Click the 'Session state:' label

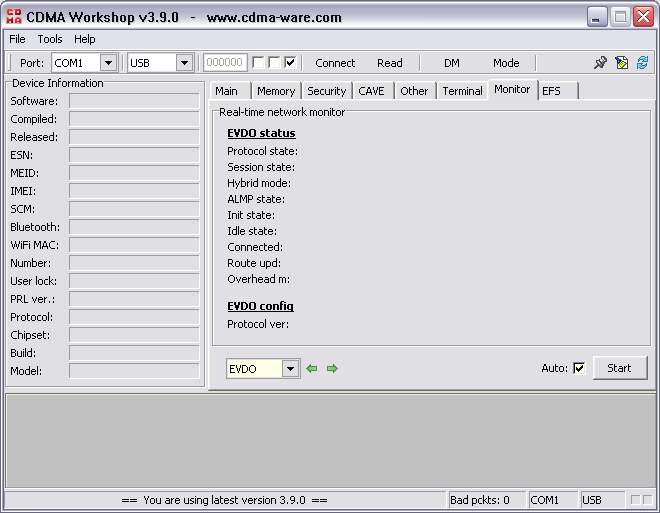click(261, 167)
